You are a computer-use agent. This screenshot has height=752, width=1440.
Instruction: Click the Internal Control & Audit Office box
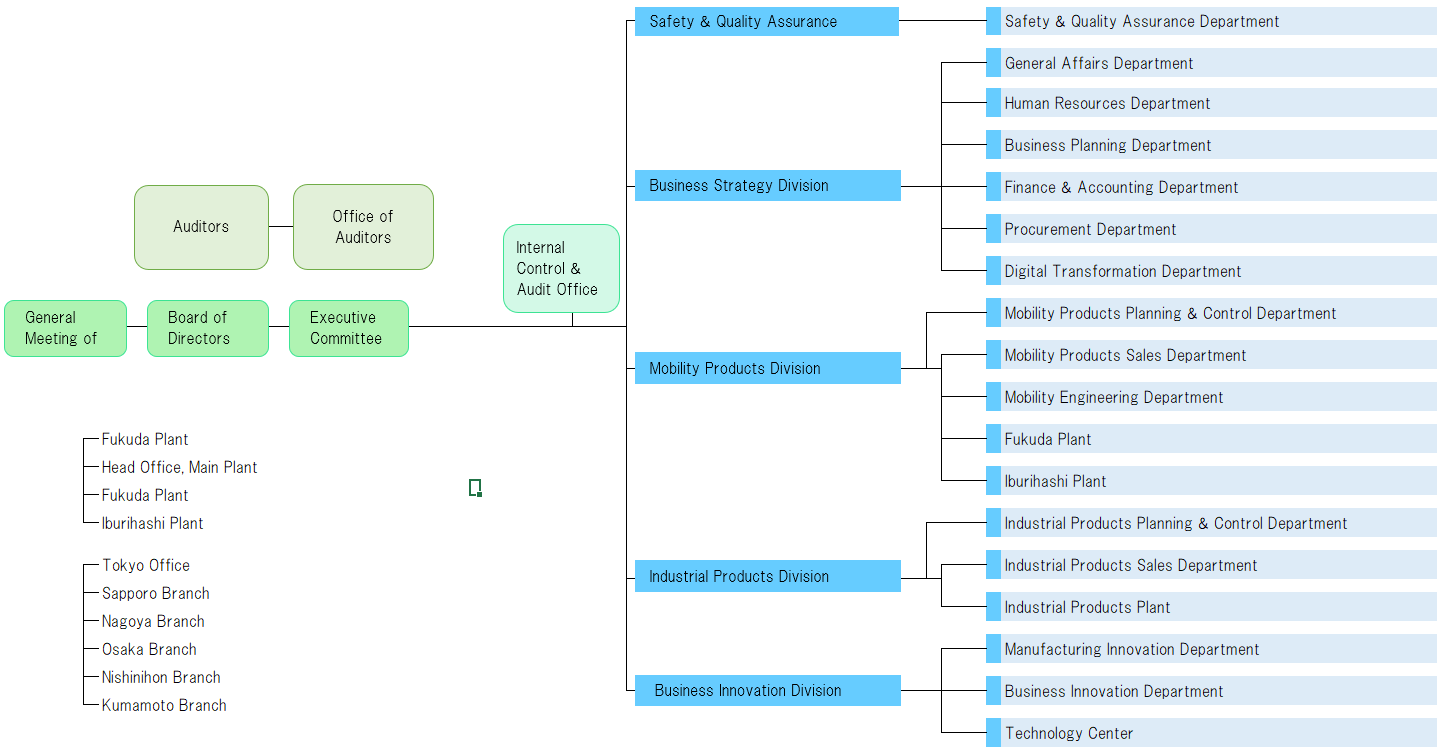pos(561,268)
